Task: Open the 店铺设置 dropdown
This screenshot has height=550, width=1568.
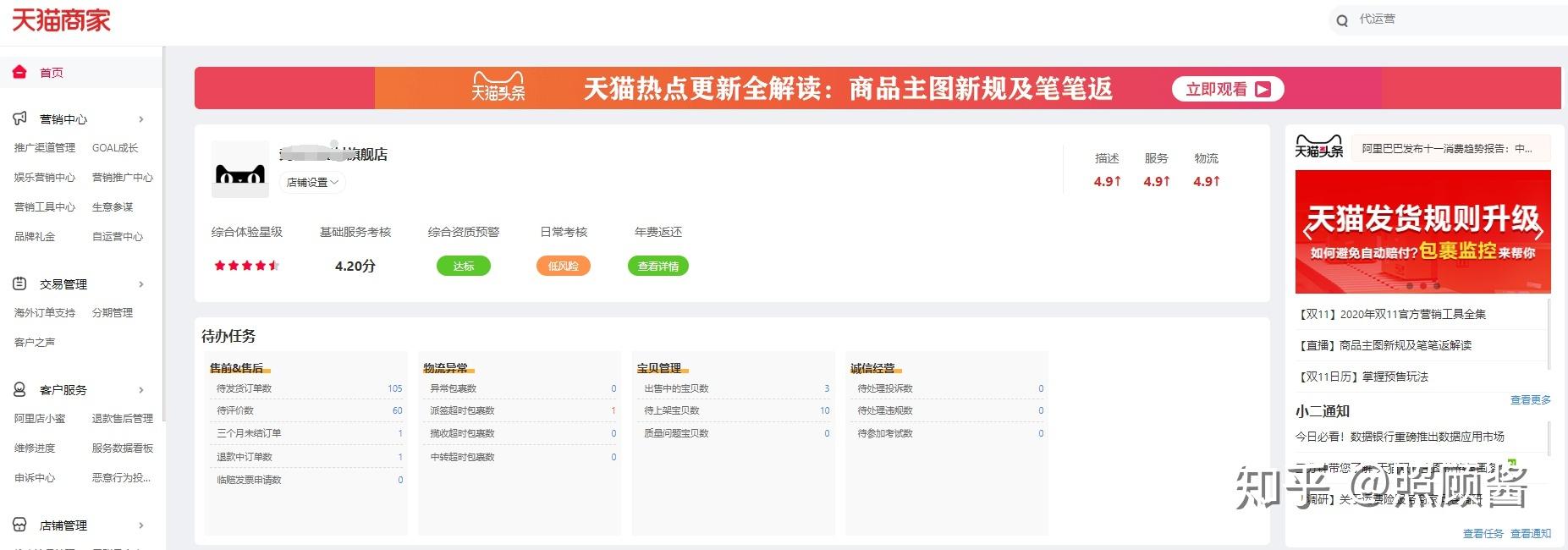Action: click(312, 182)
